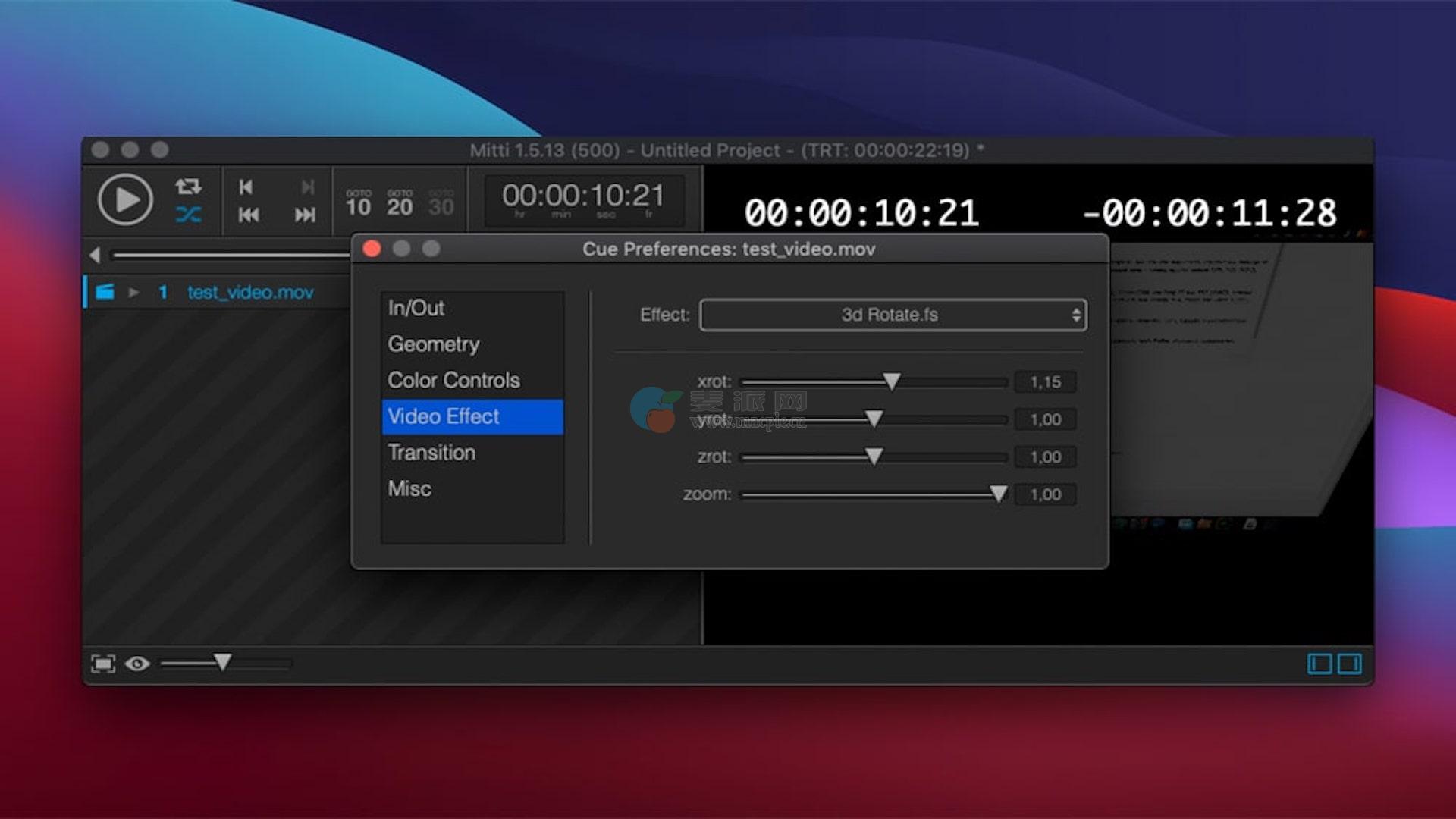Open the Color Controls section

(x=472, y=380)
